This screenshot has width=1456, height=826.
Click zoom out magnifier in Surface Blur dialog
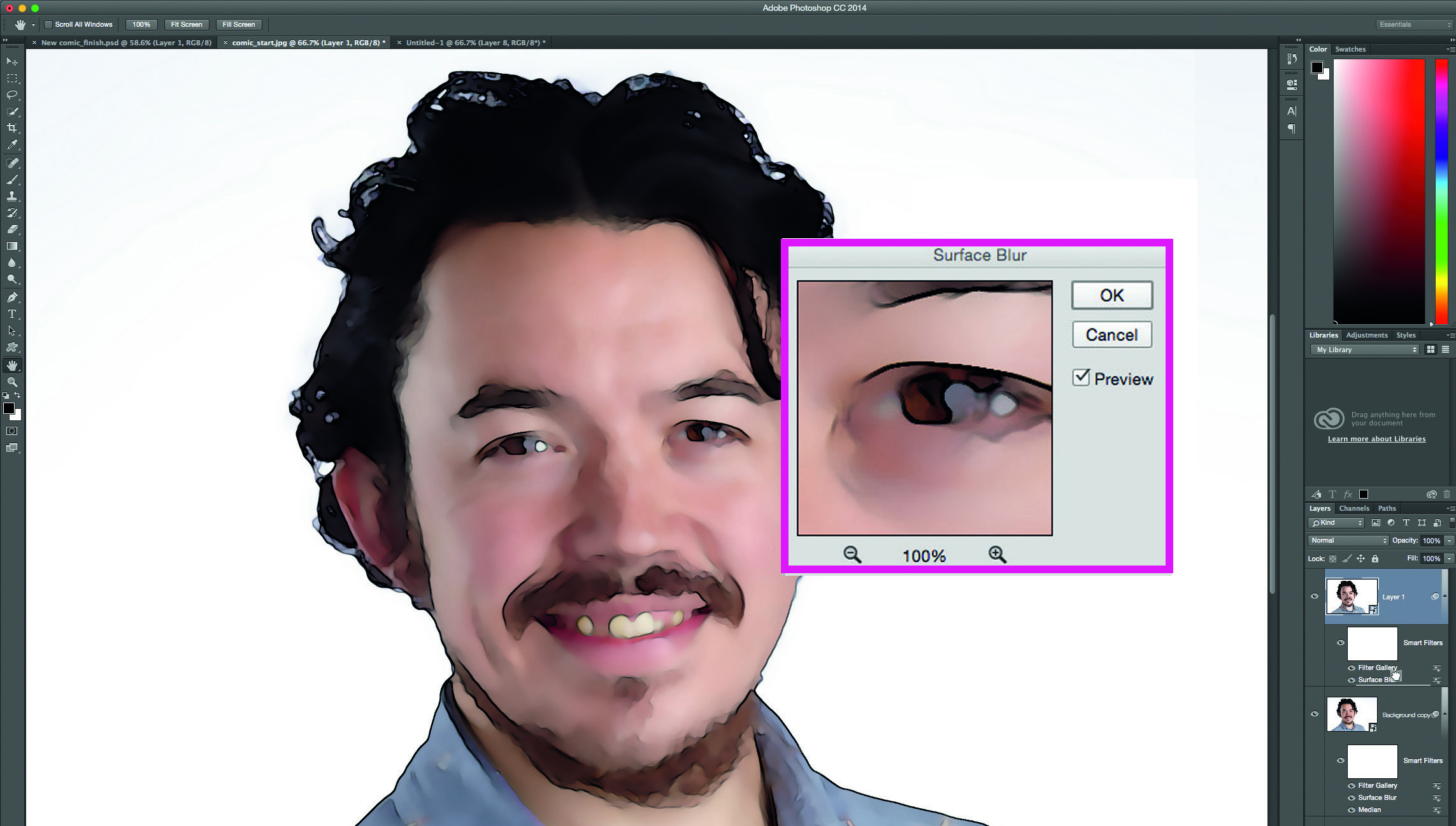pyautogui.click(x=852, y=555)
